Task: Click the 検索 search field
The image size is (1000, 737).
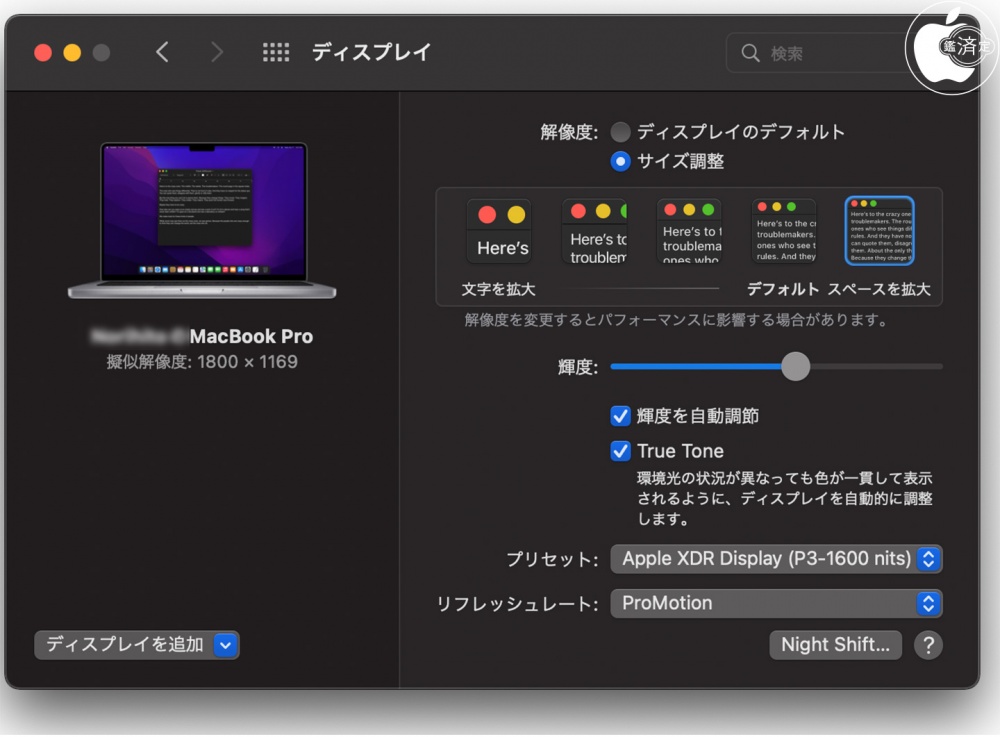Action: pyautogui.click(x=830, y=53)
